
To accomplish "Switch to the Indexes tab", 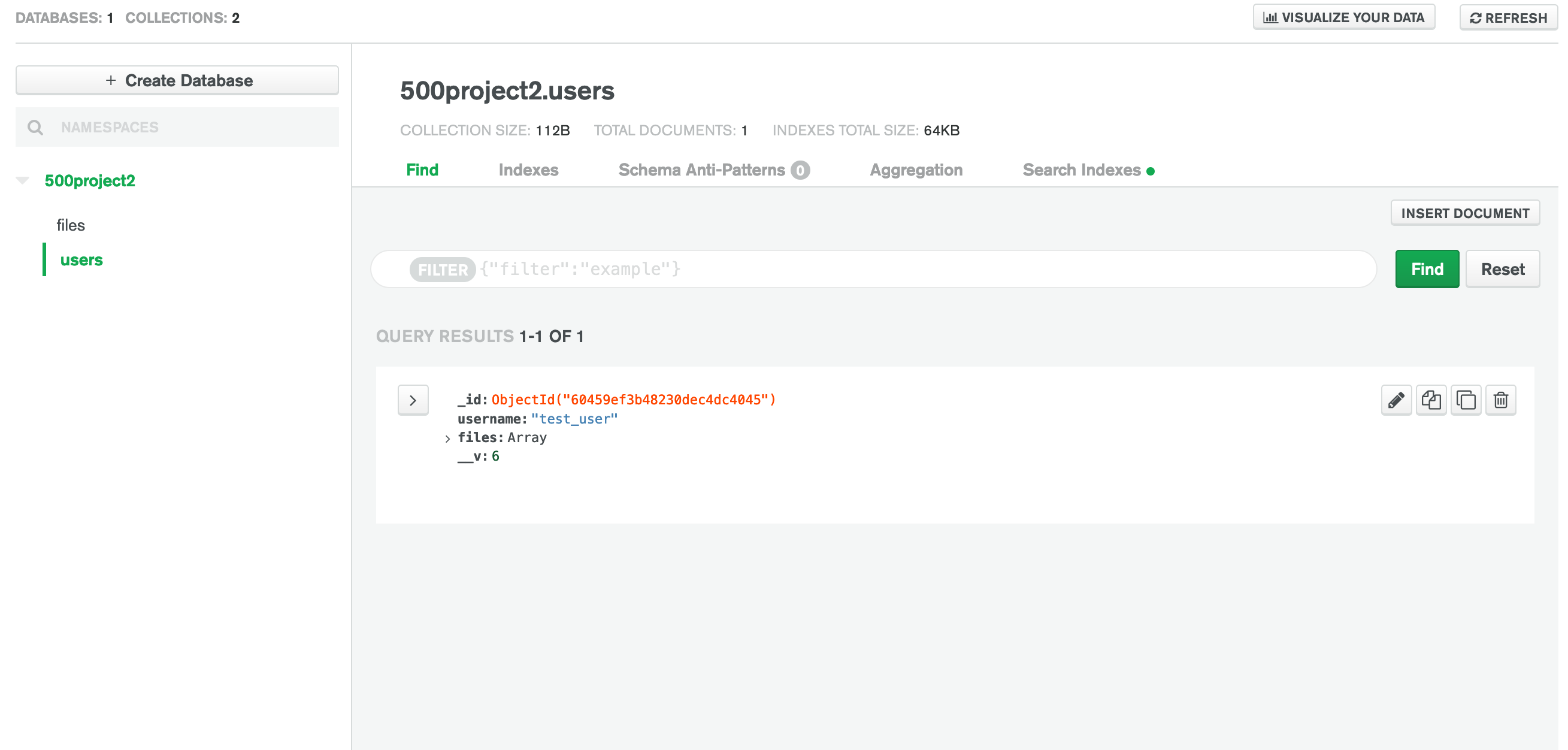I will (528, 170).
